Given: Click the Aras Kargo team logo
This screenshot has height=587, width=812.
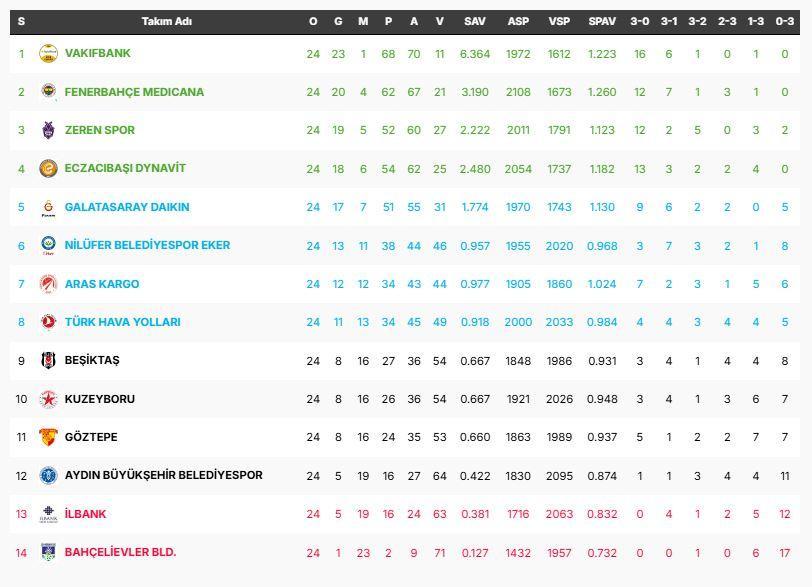Looking at the screenshot, I should (x=48, y=284).
